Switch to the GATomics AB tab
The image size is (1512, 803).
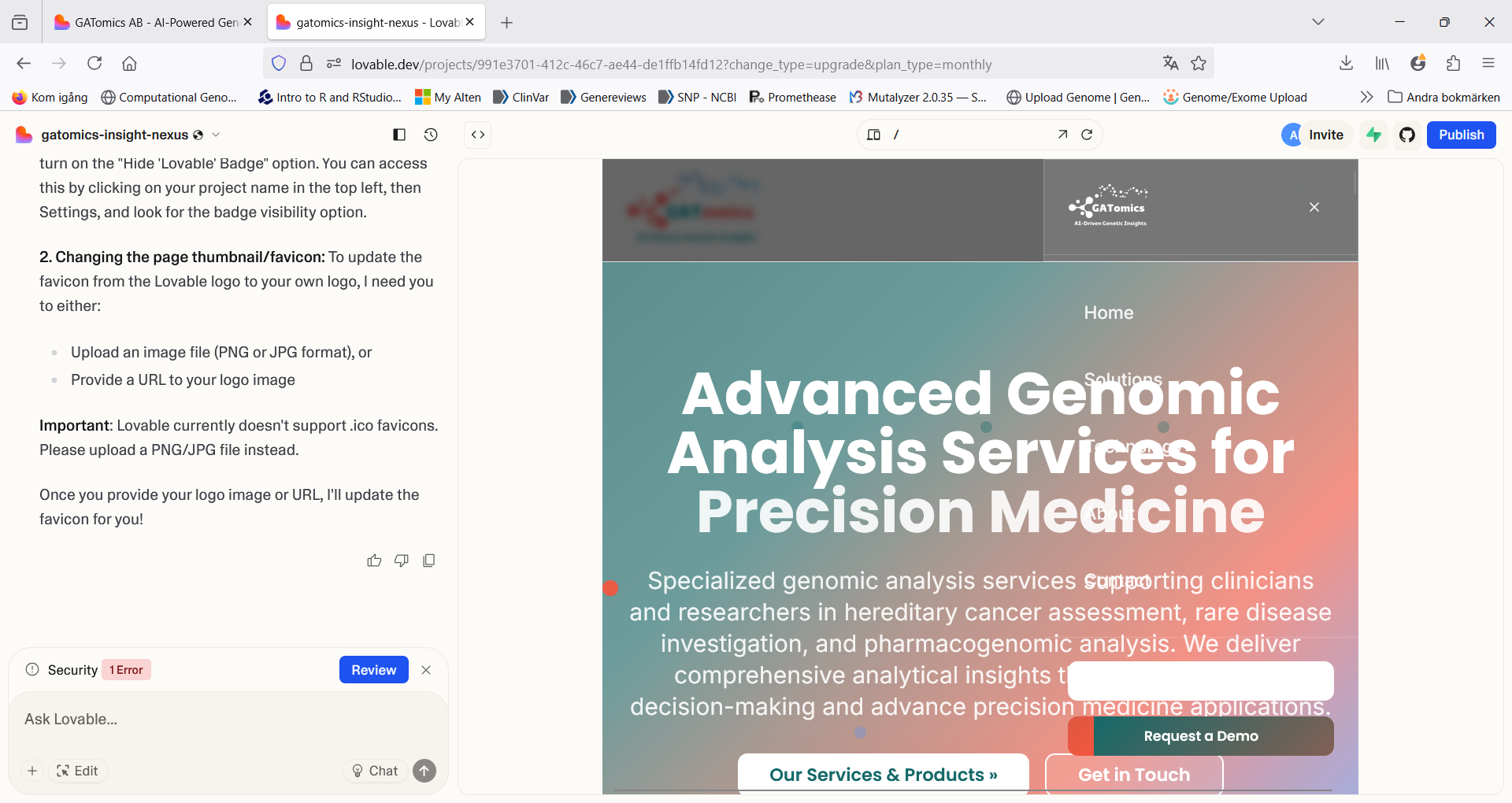tap(150, 22)
